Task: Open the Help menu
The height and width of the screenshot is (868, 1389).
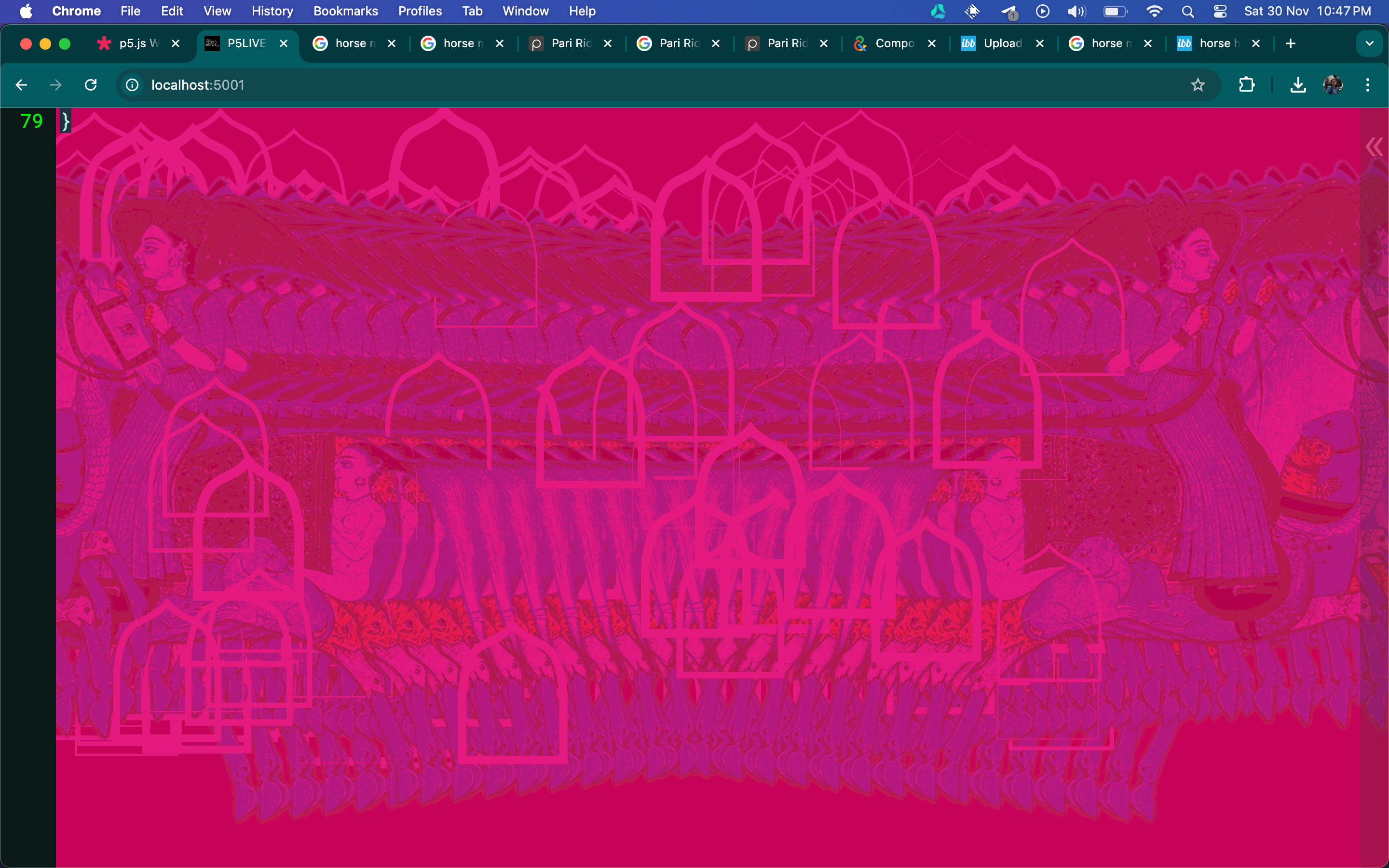Action: click(582, 11)
